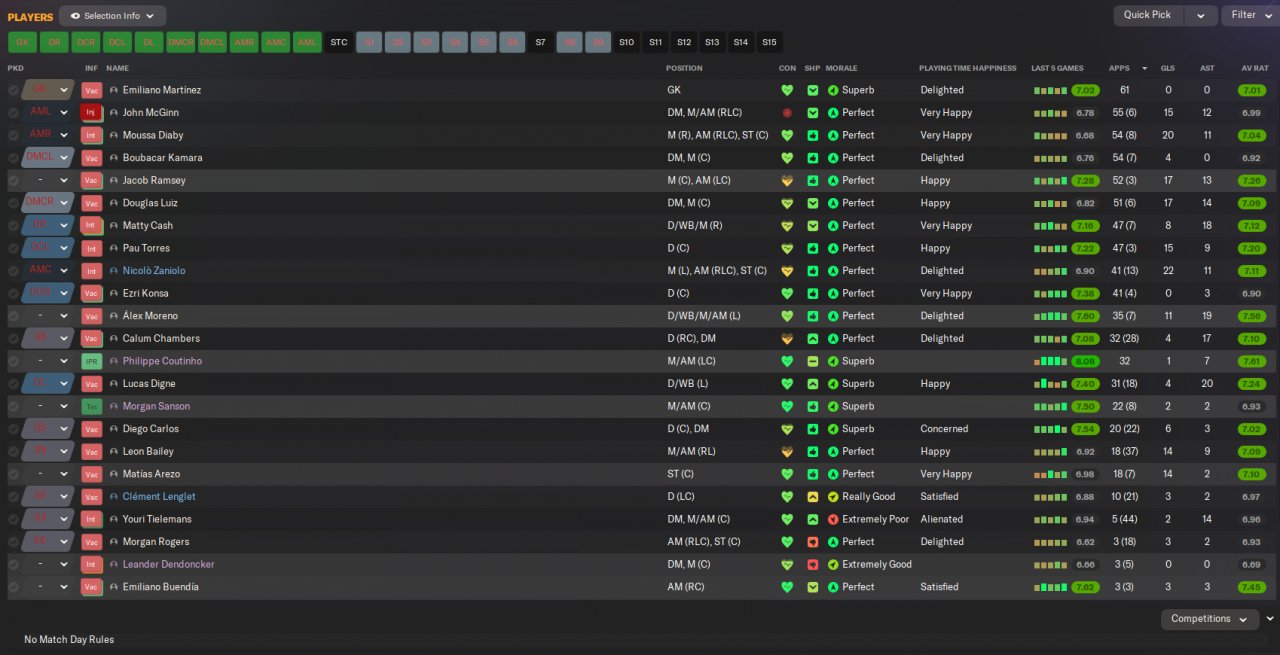Click Lucas Digne's Superb morale icon
The height and width of the screenshot is (655, 1280).
[x=833, y=384]
